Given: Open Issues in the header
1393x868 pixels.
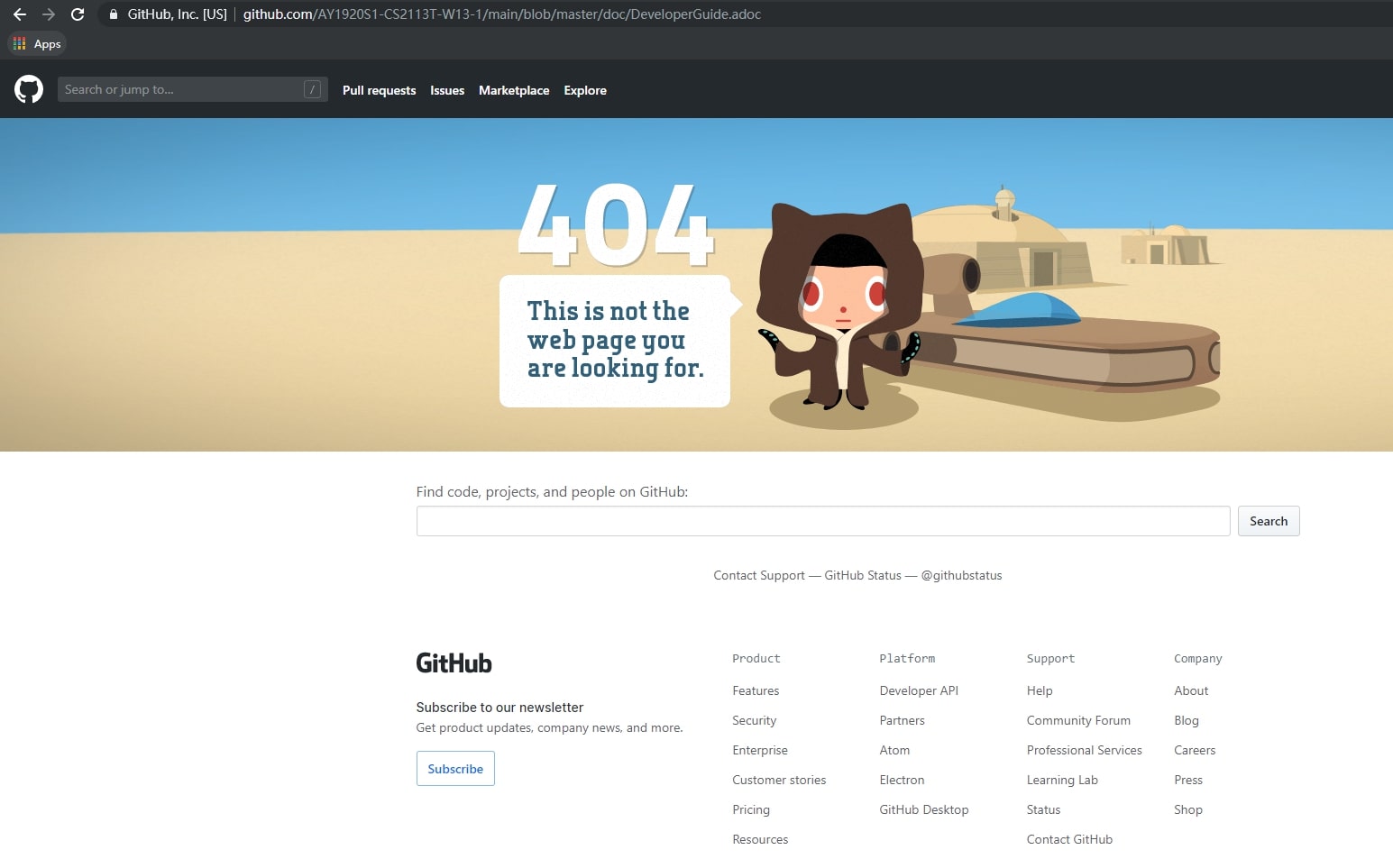Looking at the screenshot, I should point(447,90).
